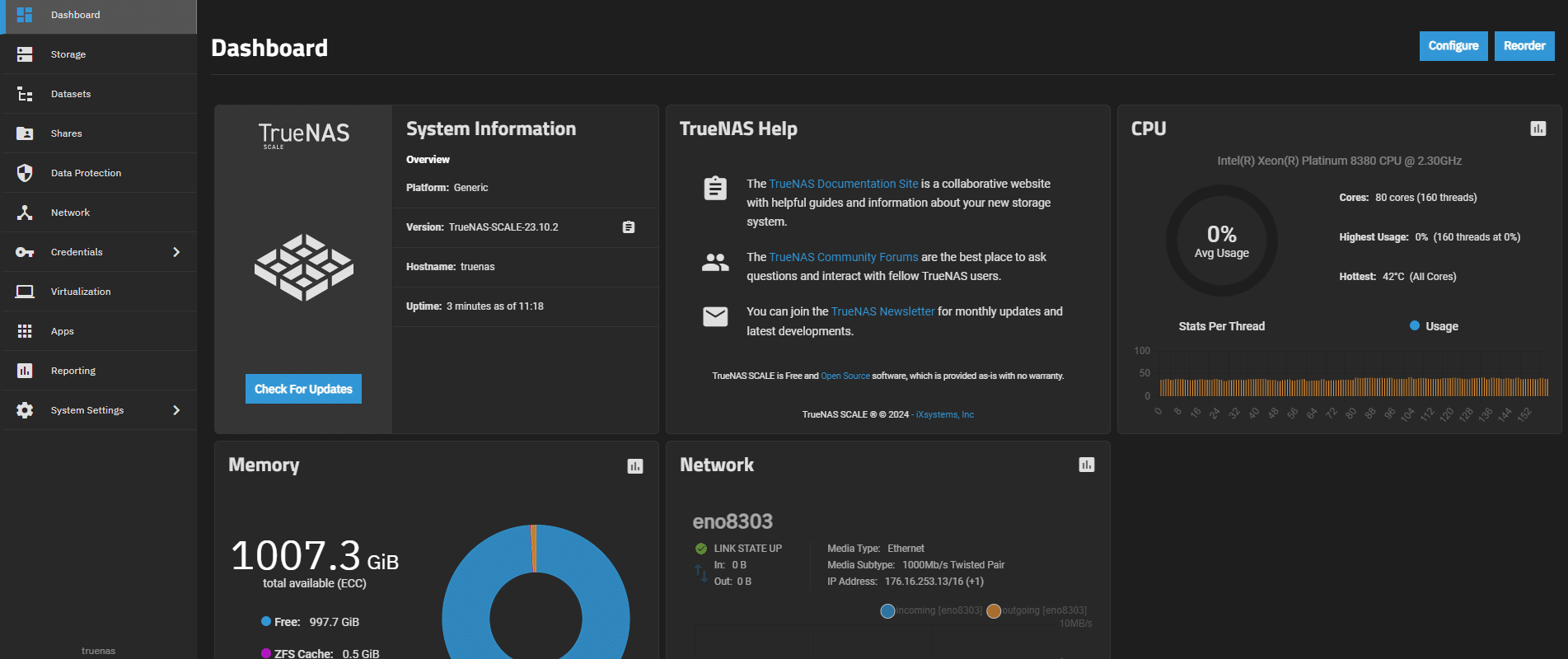Click the orange outgoing [eno8303] legend circle
1568x659 pixels.
pos(994,611)
